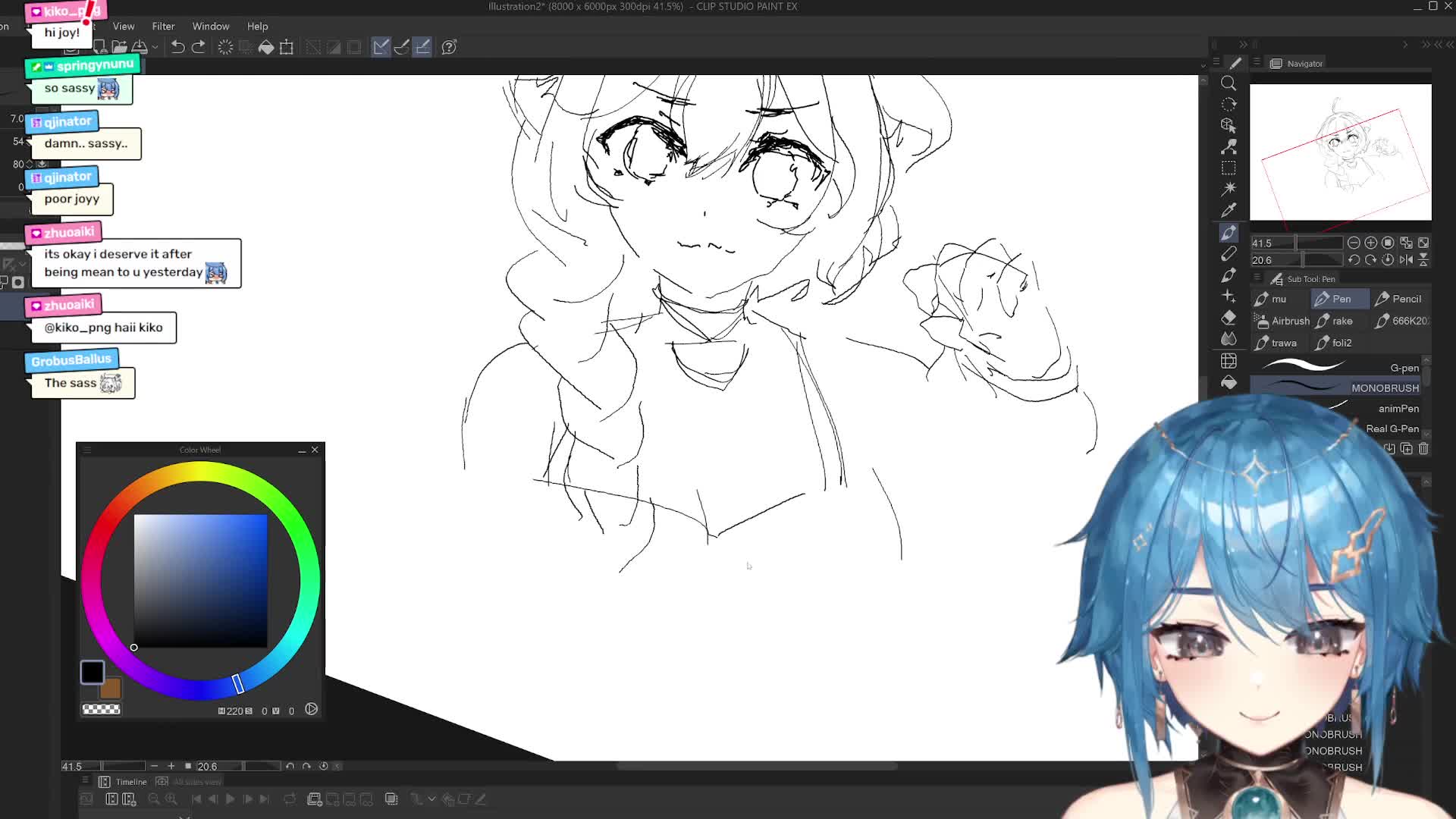Click the Navigator rotate left icon
The image size is (1456, 819).
click(1354, 259)
